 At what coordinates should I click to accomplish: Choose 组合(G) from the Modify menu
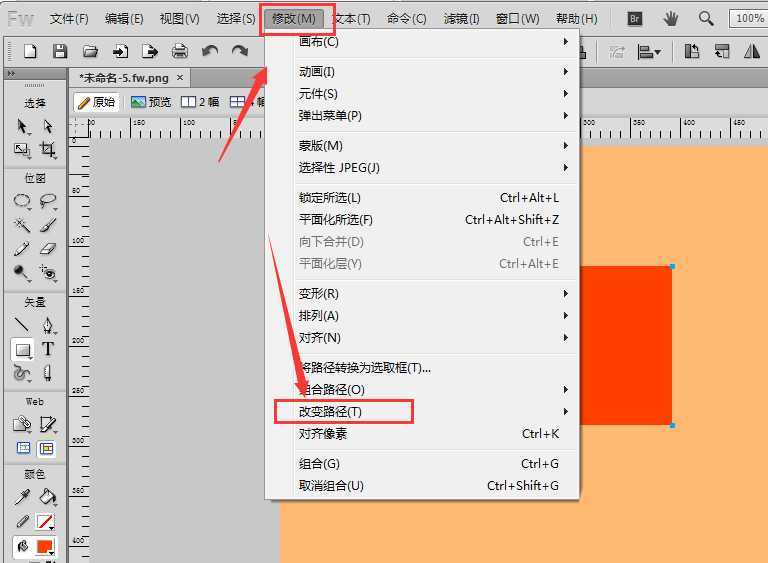319,463
